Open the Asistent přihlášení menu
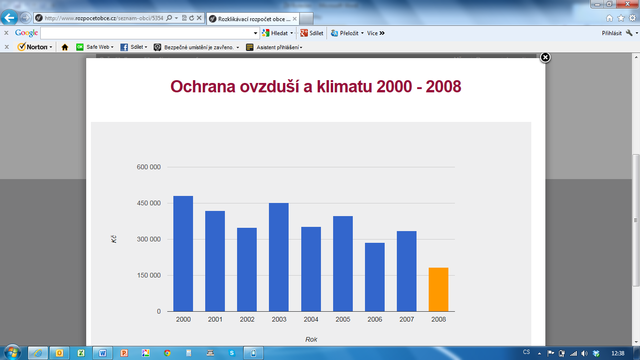 click(x=274, y=47)
